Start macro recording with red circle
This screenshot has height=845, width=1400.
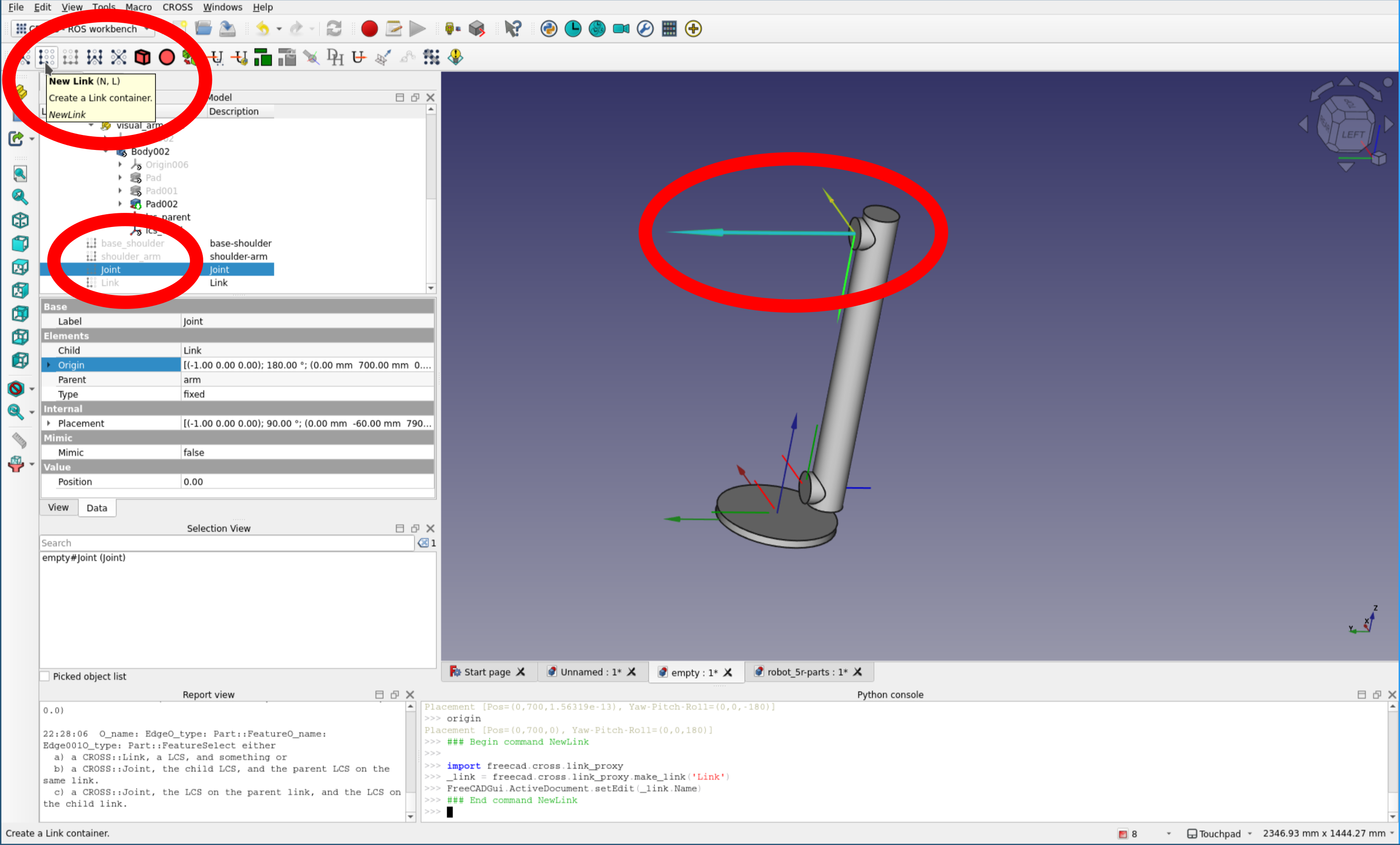coord(369,28)
